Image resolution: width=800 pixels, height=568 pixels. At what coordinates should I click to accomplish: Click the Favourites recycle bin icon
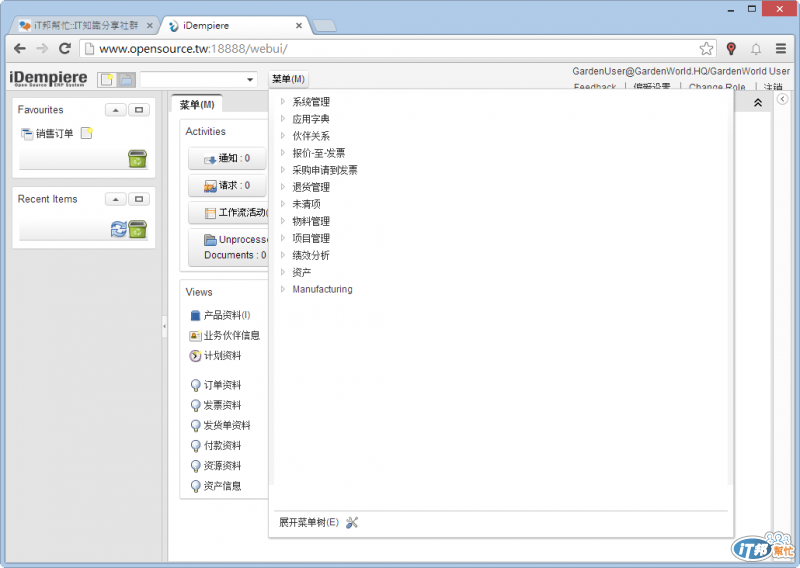pos(137,159)
